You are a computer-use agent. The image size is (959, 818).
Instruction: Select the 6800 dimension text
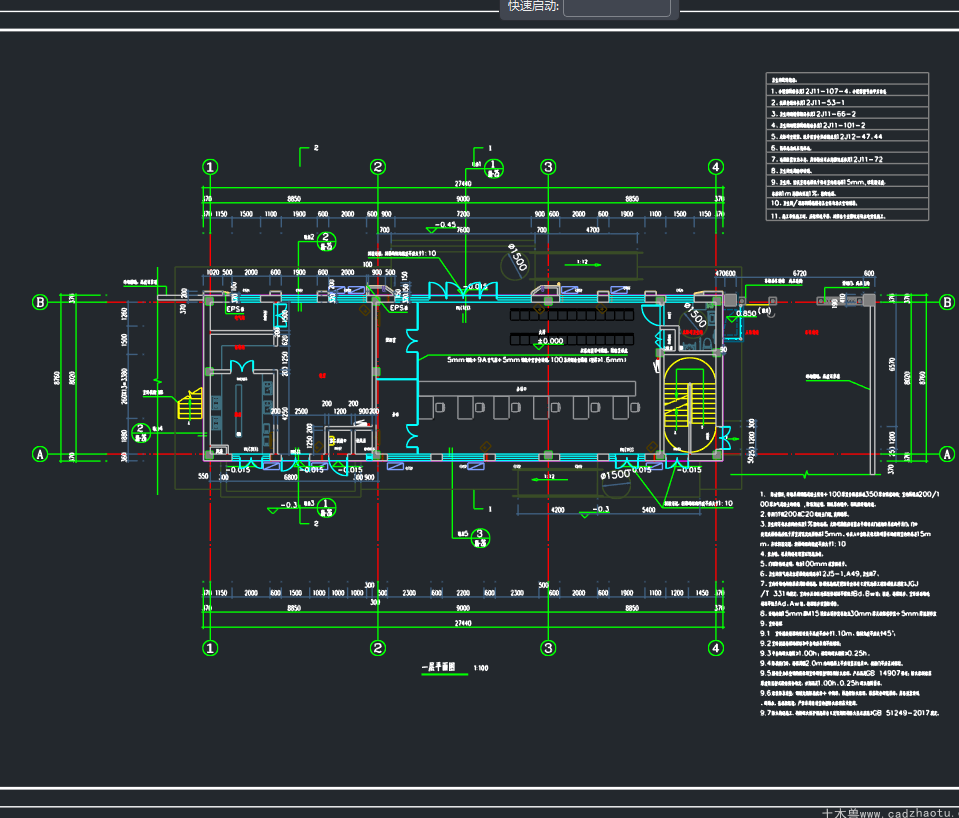click(291, 477)
